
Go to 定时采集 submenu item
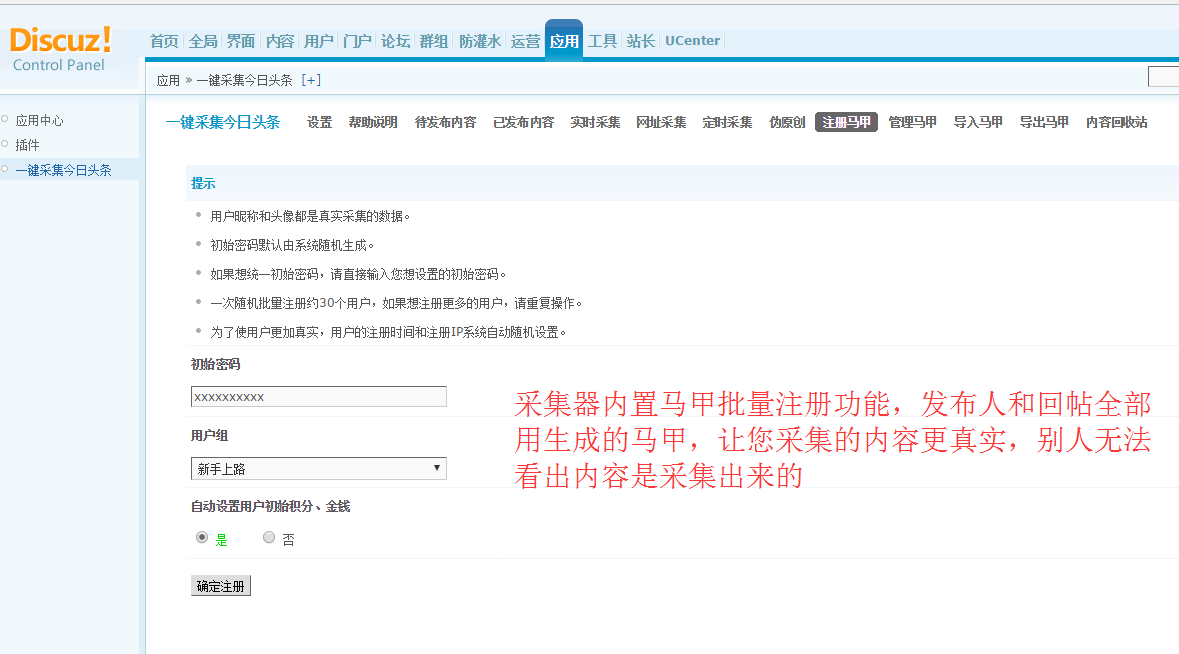[728, 122]
